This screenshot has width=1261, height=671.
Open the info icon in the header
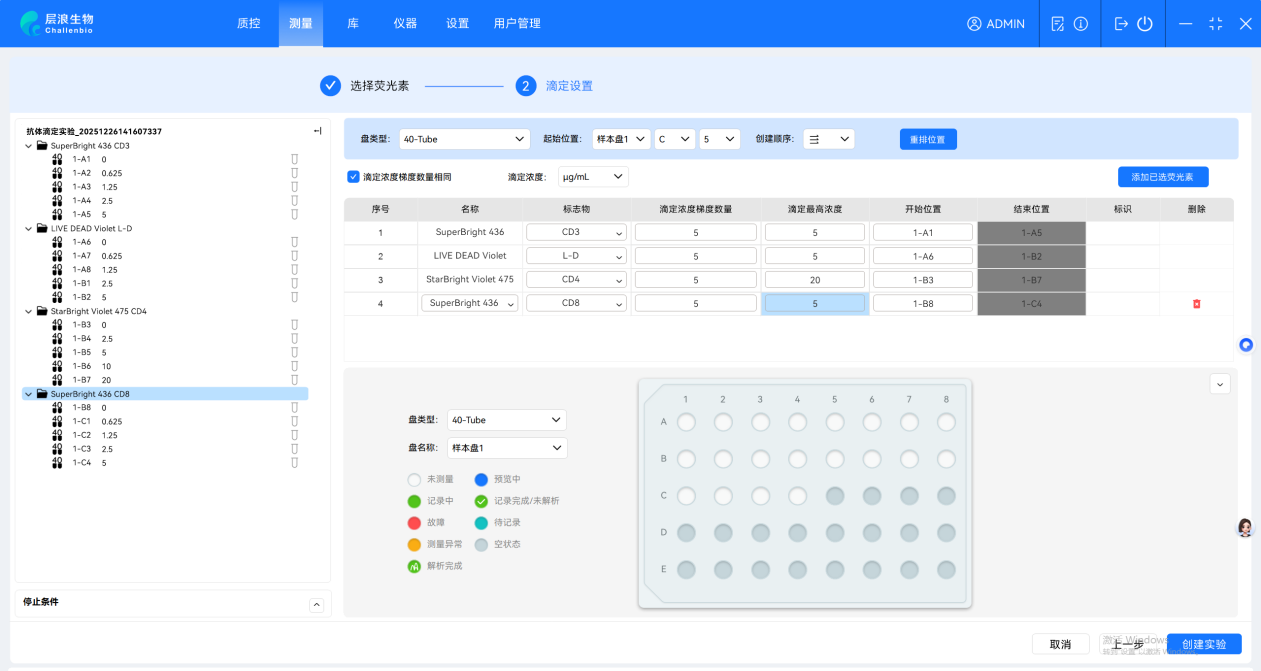1081,24
